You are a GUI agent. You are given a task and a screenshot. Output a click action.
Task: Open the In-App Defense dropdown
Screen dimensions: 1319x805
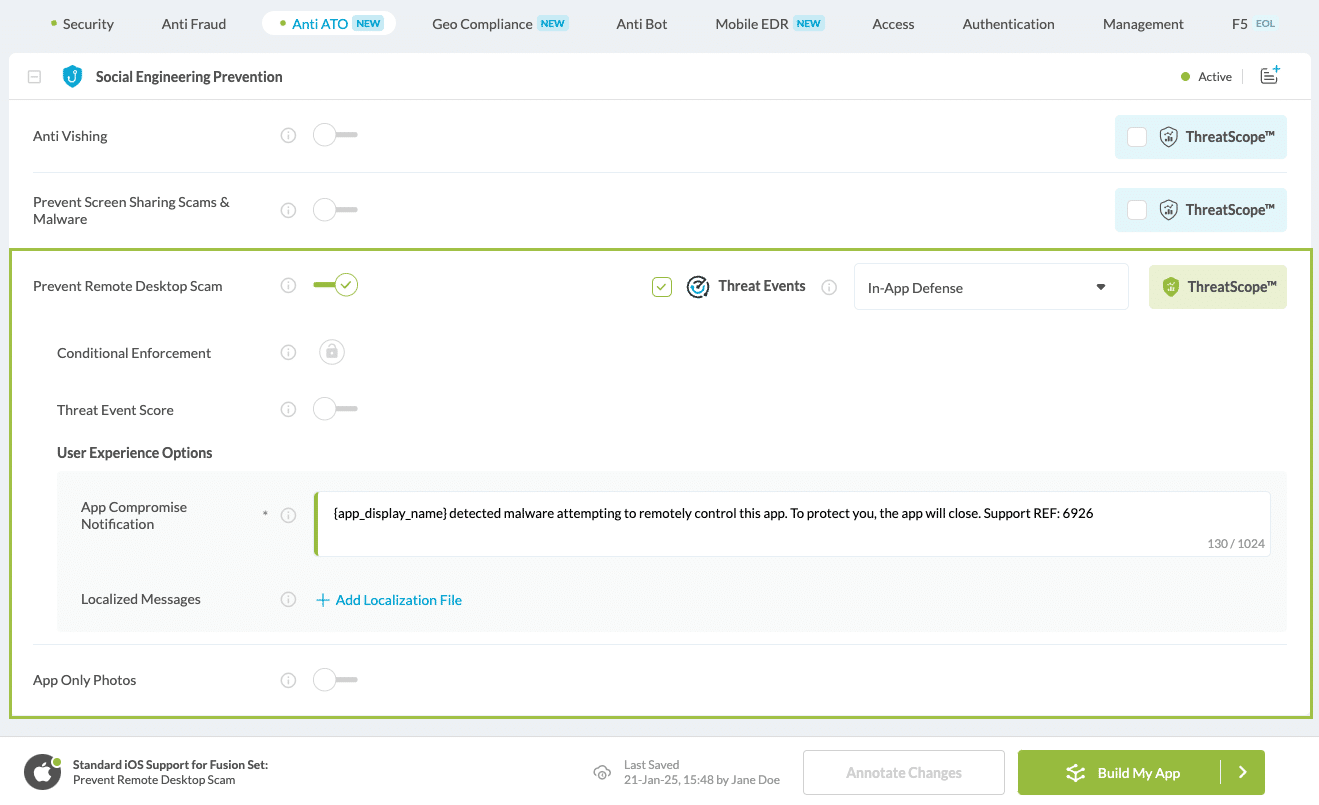pyautogui.click(x=990, y=287)
